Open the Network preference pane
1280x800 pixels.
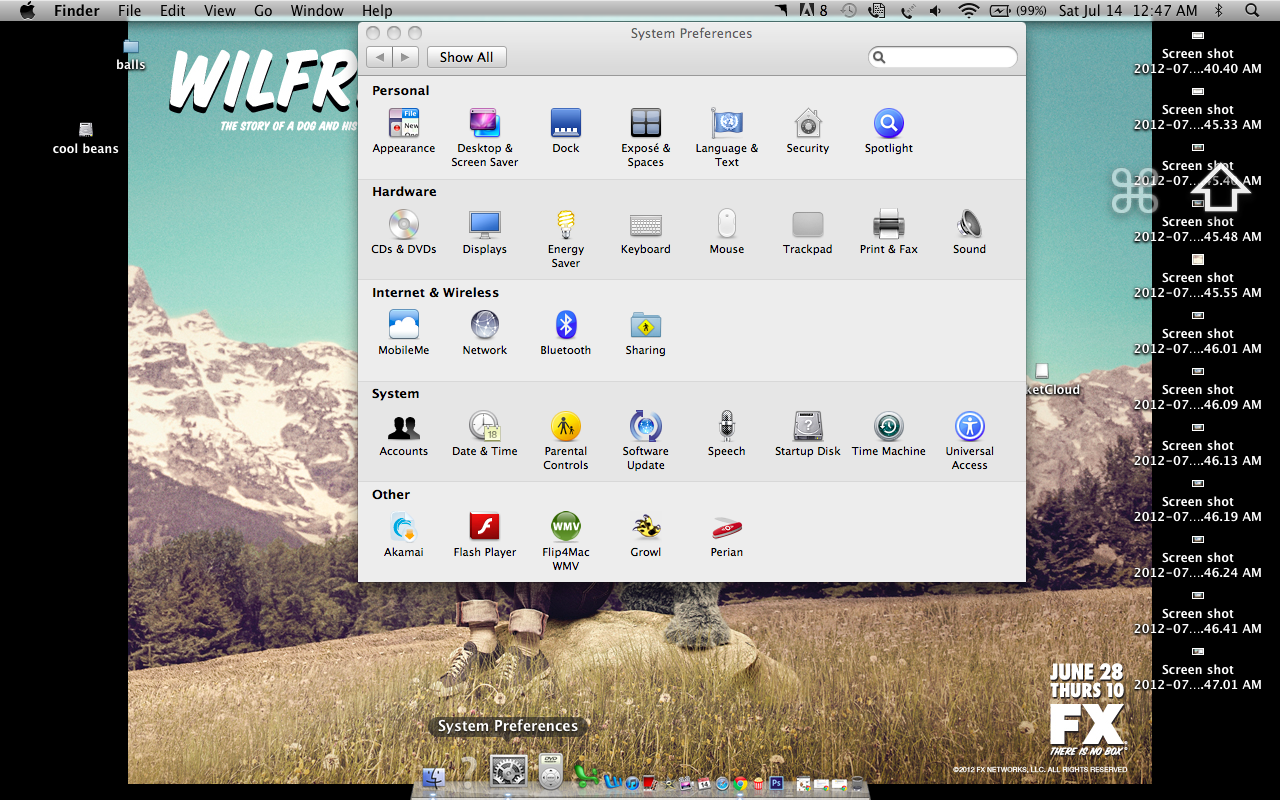pyautogui.click(x=485, y=333)
